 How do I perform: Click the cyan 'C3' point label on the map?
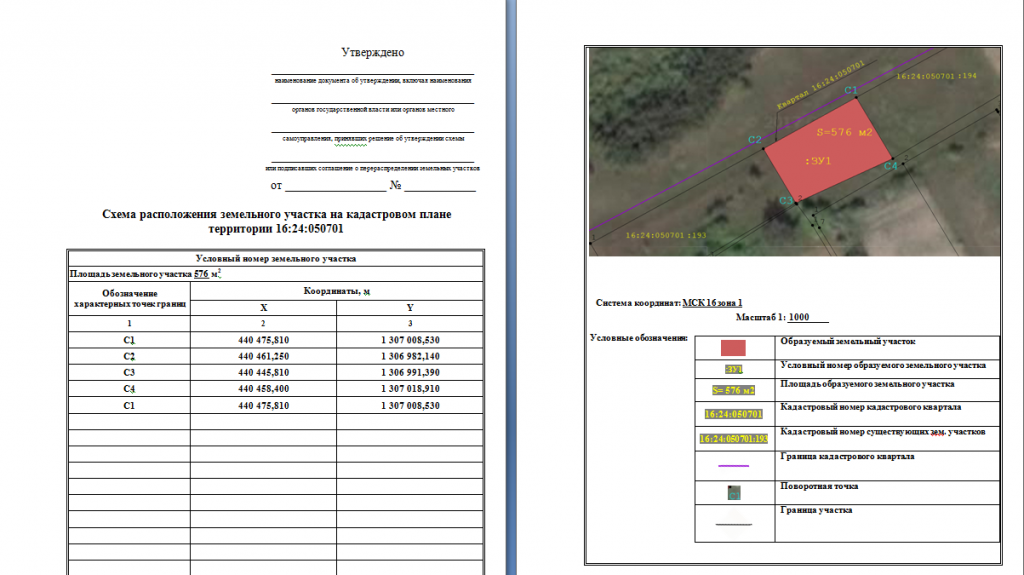coord(786,201)
